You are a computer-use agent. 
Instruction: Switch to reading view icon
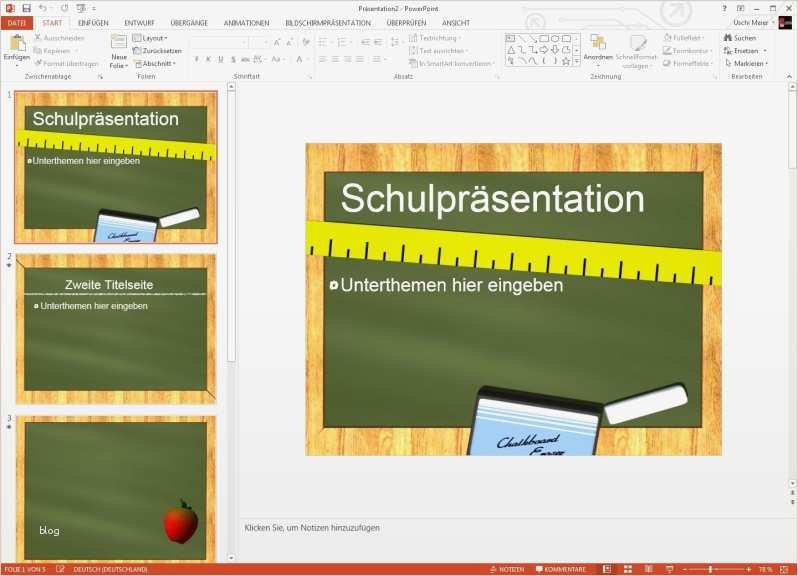(x=648, y=569)
